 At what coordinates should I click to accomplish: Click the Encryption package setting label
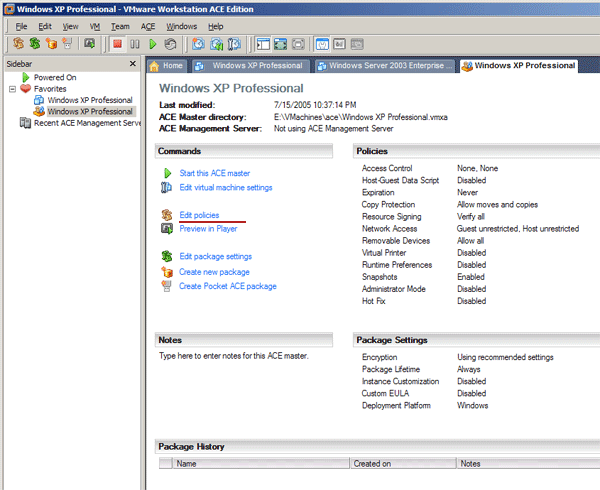pyautogui.click(x=379, y=357)
